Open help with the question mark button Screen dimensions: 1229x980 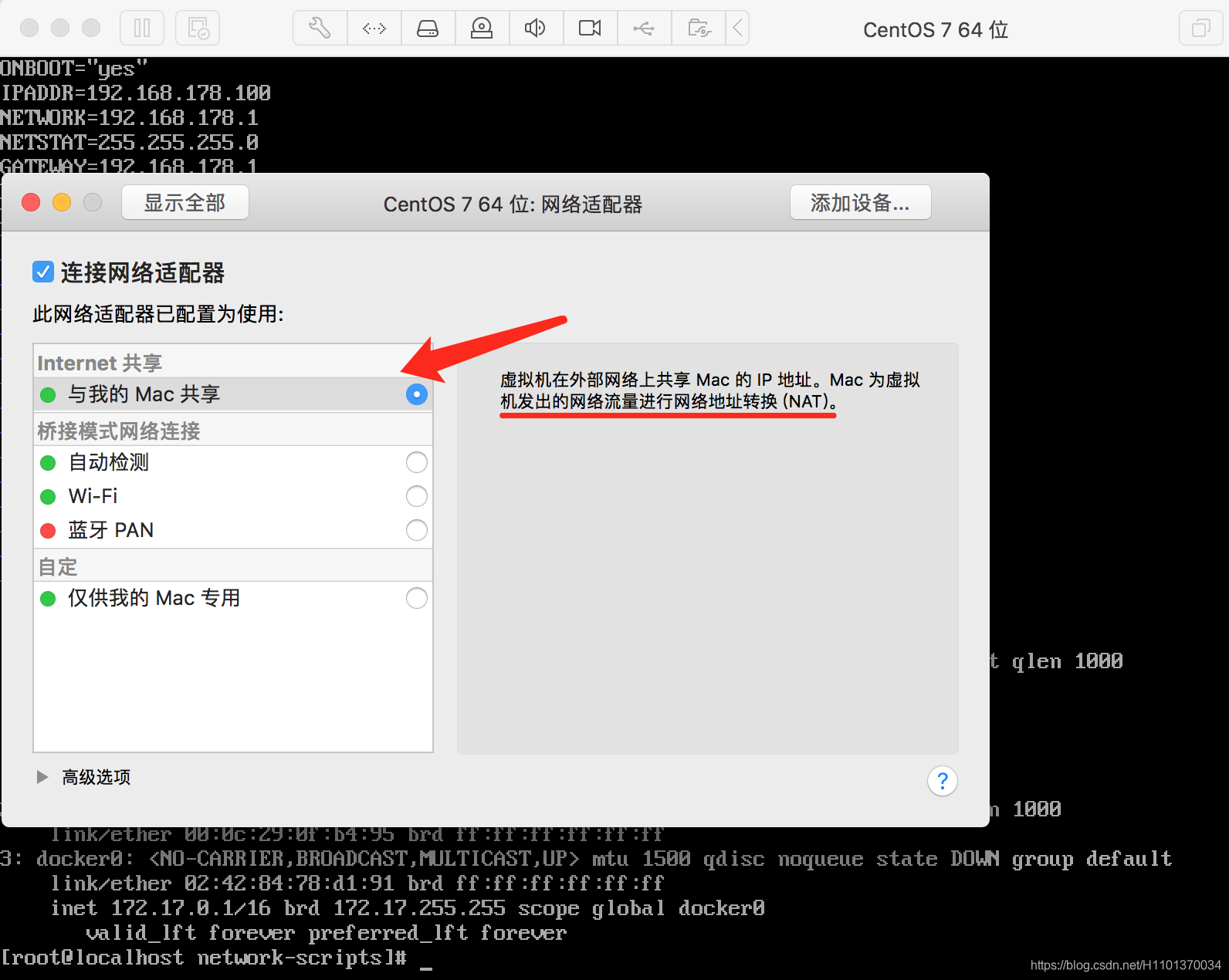coord(942,781)
